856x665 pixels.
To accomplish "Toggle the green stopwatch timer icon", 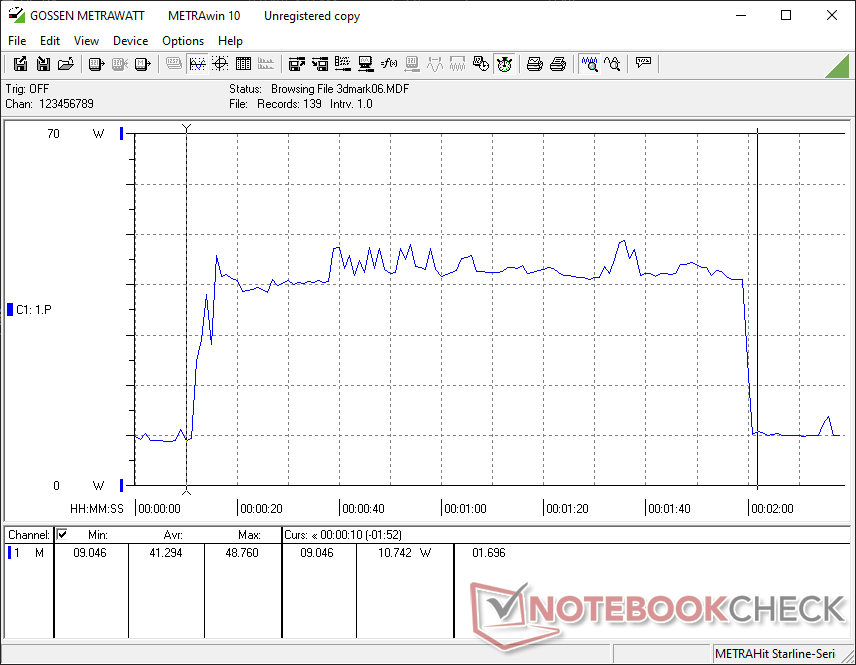I will (504, 64).
